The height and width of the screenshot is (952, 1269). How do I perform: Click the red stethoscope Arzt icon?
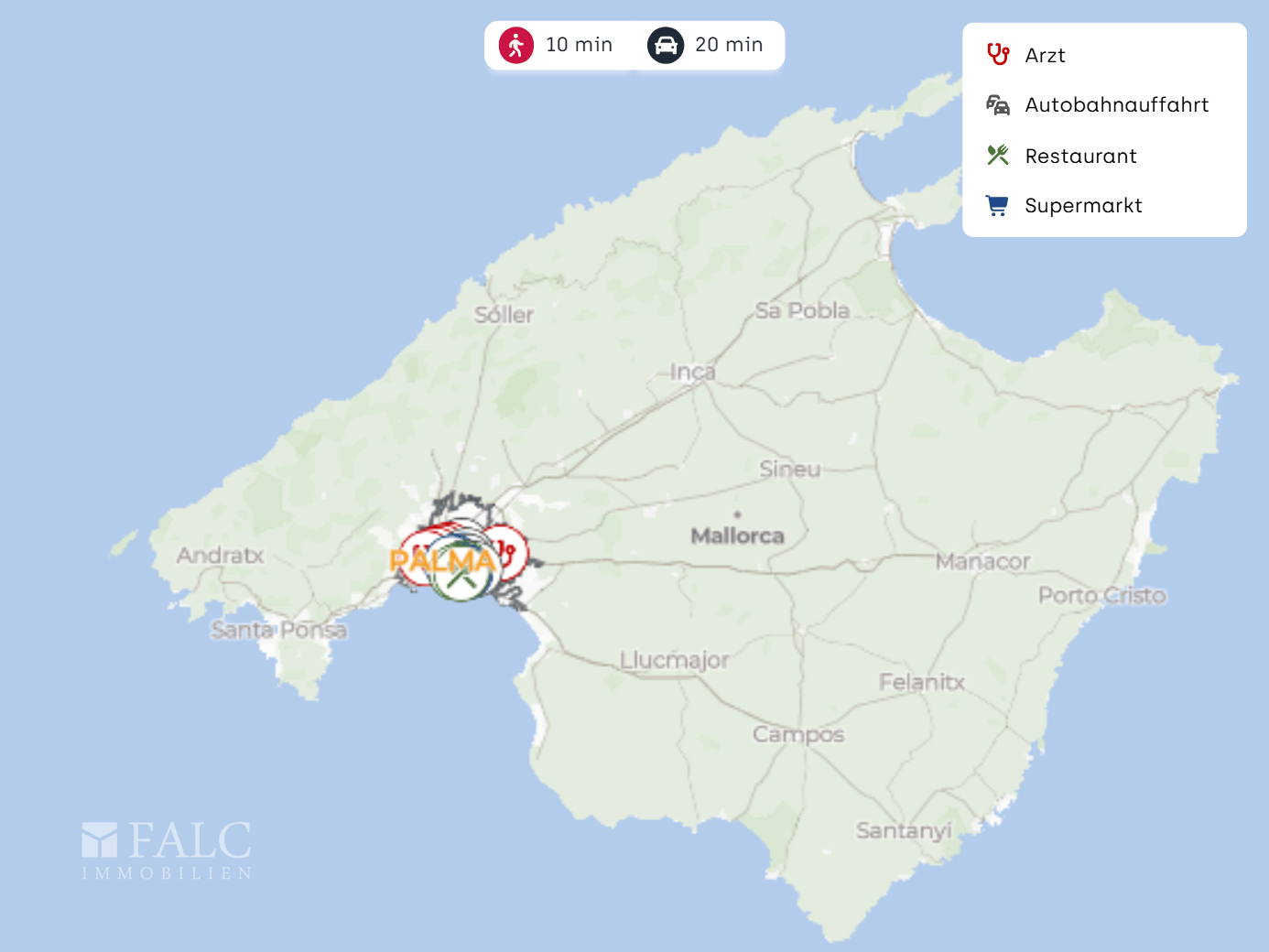(x=998, y=55)
